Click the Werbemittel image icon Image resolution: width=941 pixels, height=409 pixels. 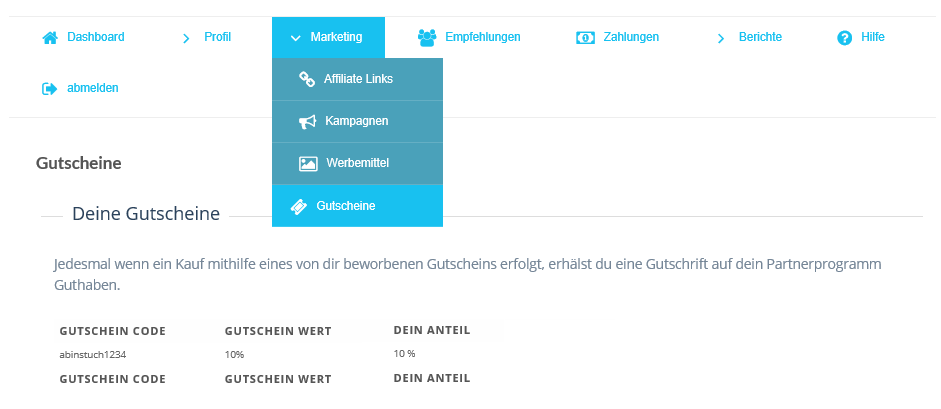pyautogui.click(x=308, y=163)
